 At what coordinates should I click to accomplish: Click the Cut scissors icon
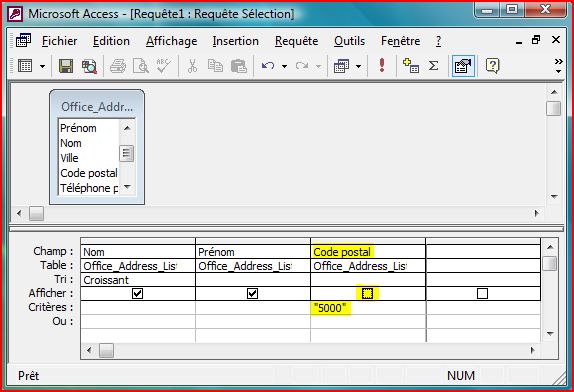click(x=192, y=66)
